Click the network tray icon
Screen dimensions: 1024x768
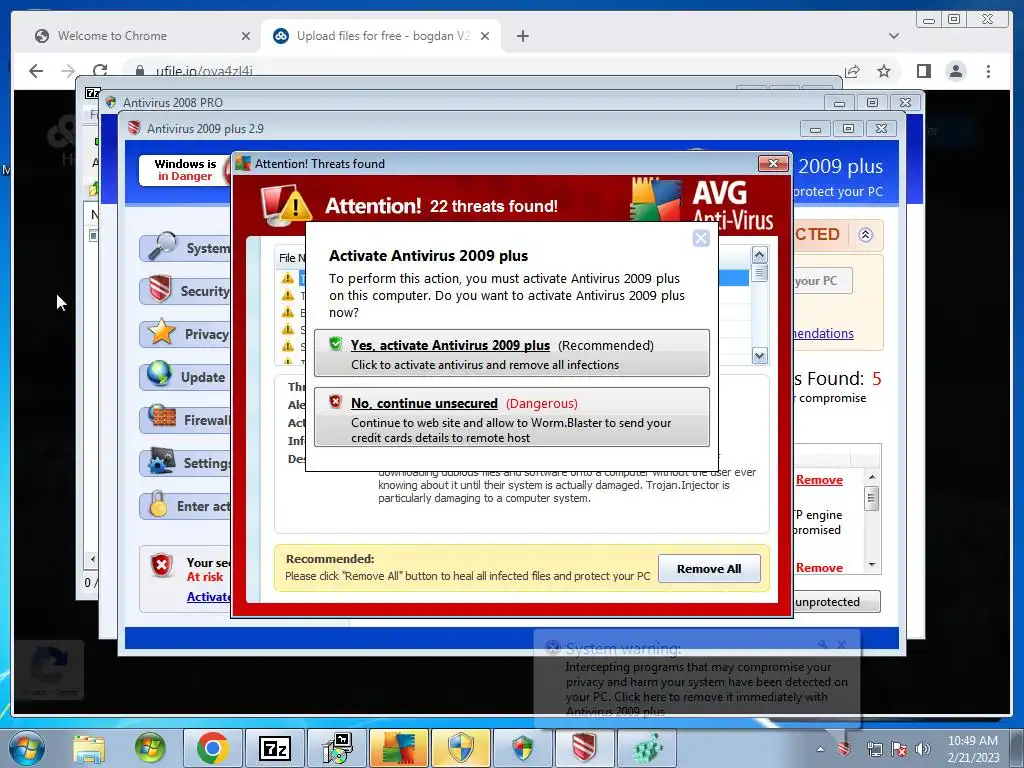coord(874,749)
